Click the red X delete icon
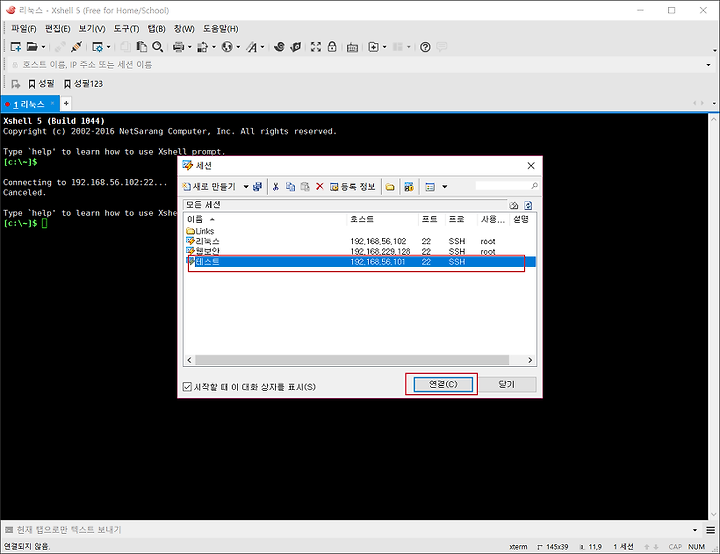The image size is (720, 554). coord(320,187)
